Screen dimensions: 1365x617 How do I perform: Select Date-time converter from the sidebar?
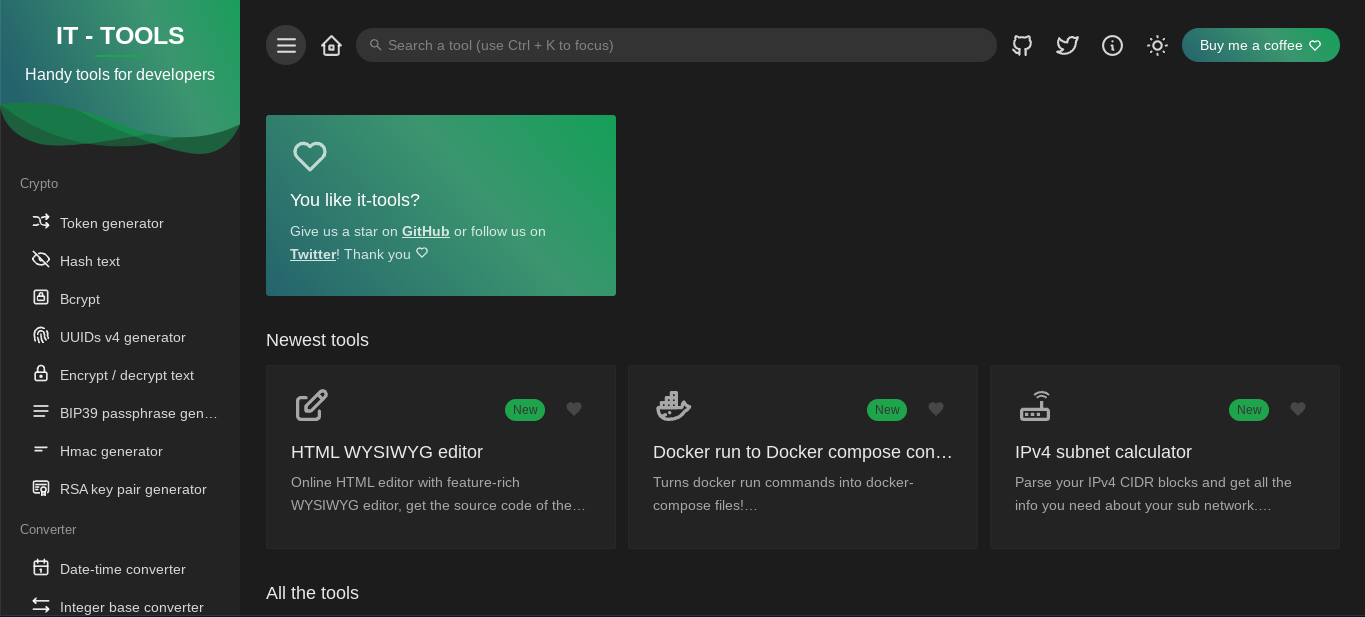(122, 569)
